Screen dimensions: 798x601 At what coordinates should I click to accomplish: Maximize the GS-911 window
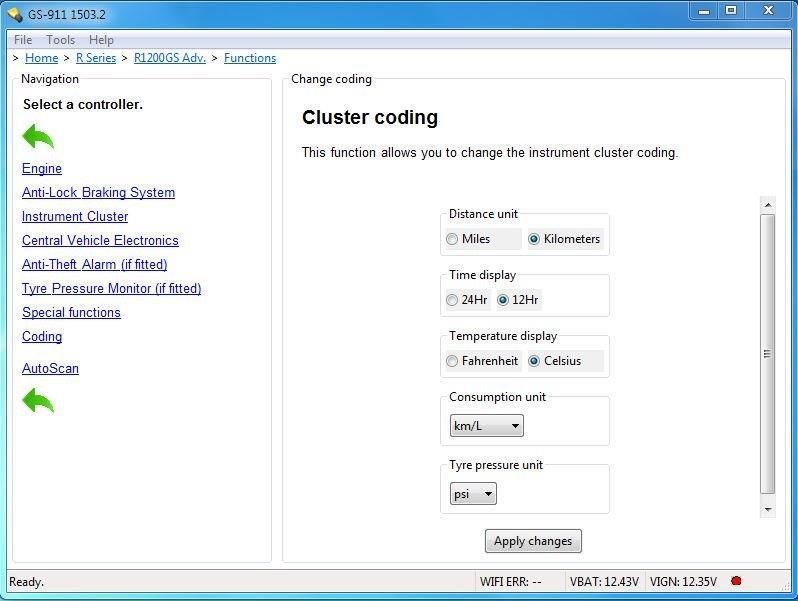click(731, 11)
